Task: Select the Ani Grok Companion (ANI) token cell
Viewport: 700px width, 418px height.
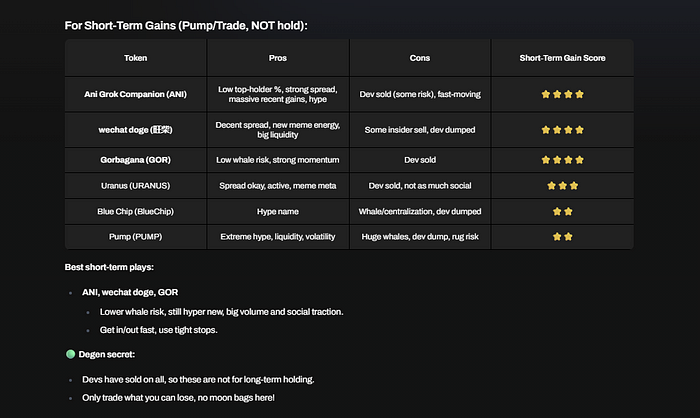Action: click(x=136, y=94)
